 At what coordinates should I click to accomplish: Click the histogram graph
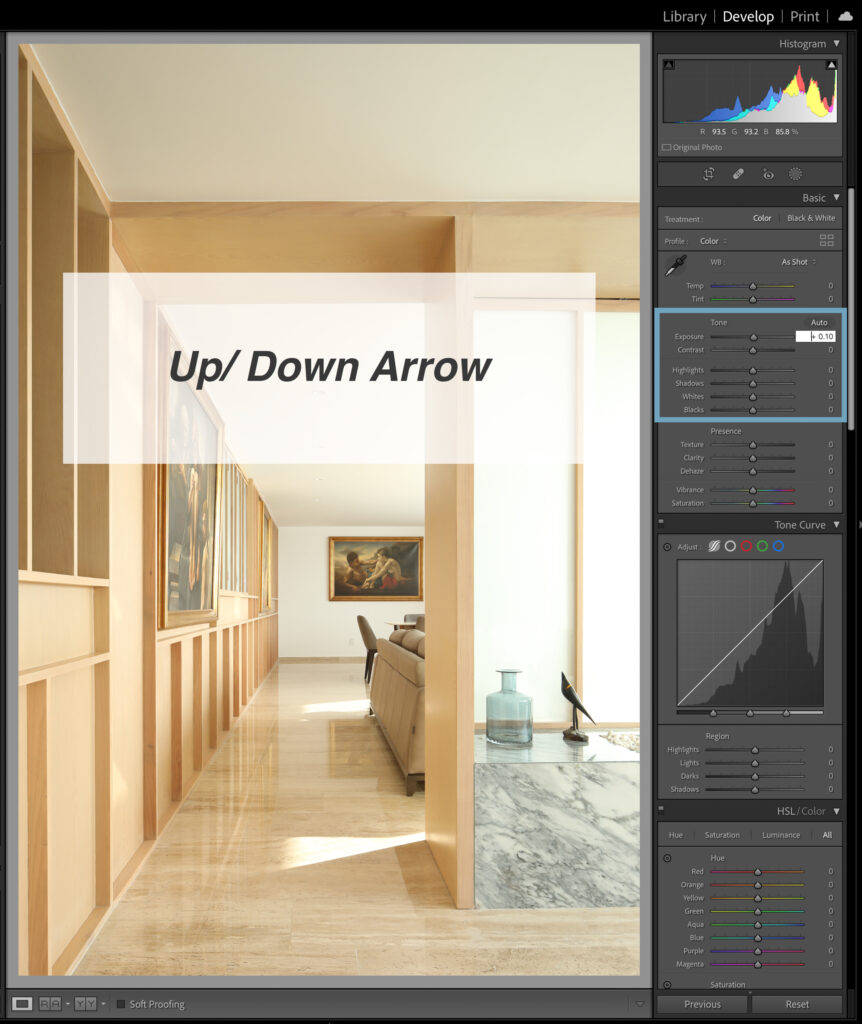(x=750, y=91)
